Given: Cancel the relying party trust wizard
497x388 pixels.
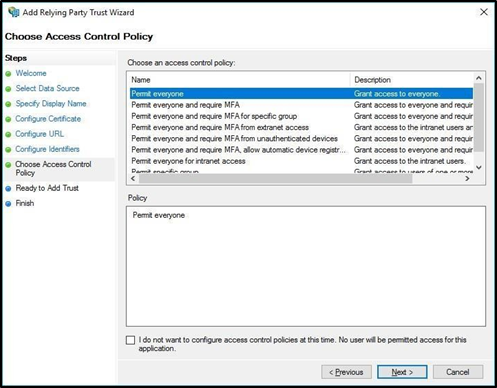Looking at the screenshot, I should coord(458,372).
